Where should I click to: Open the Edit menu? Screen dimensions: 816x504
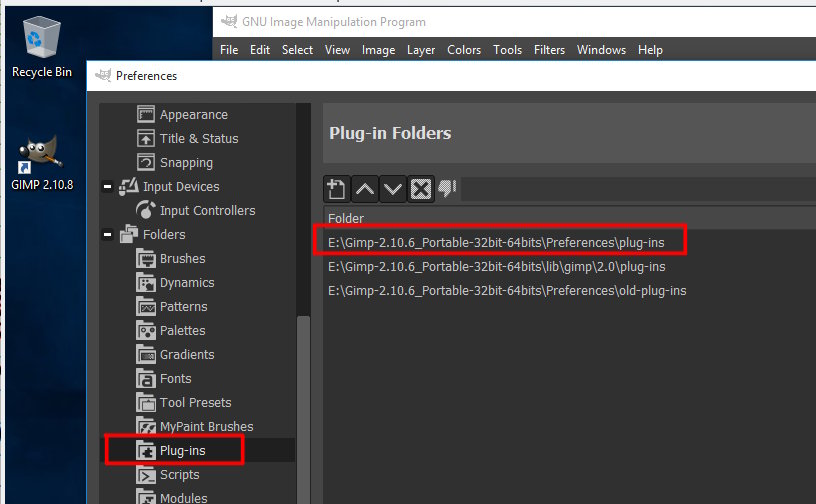pyautogui.click(x=260, y=49)
